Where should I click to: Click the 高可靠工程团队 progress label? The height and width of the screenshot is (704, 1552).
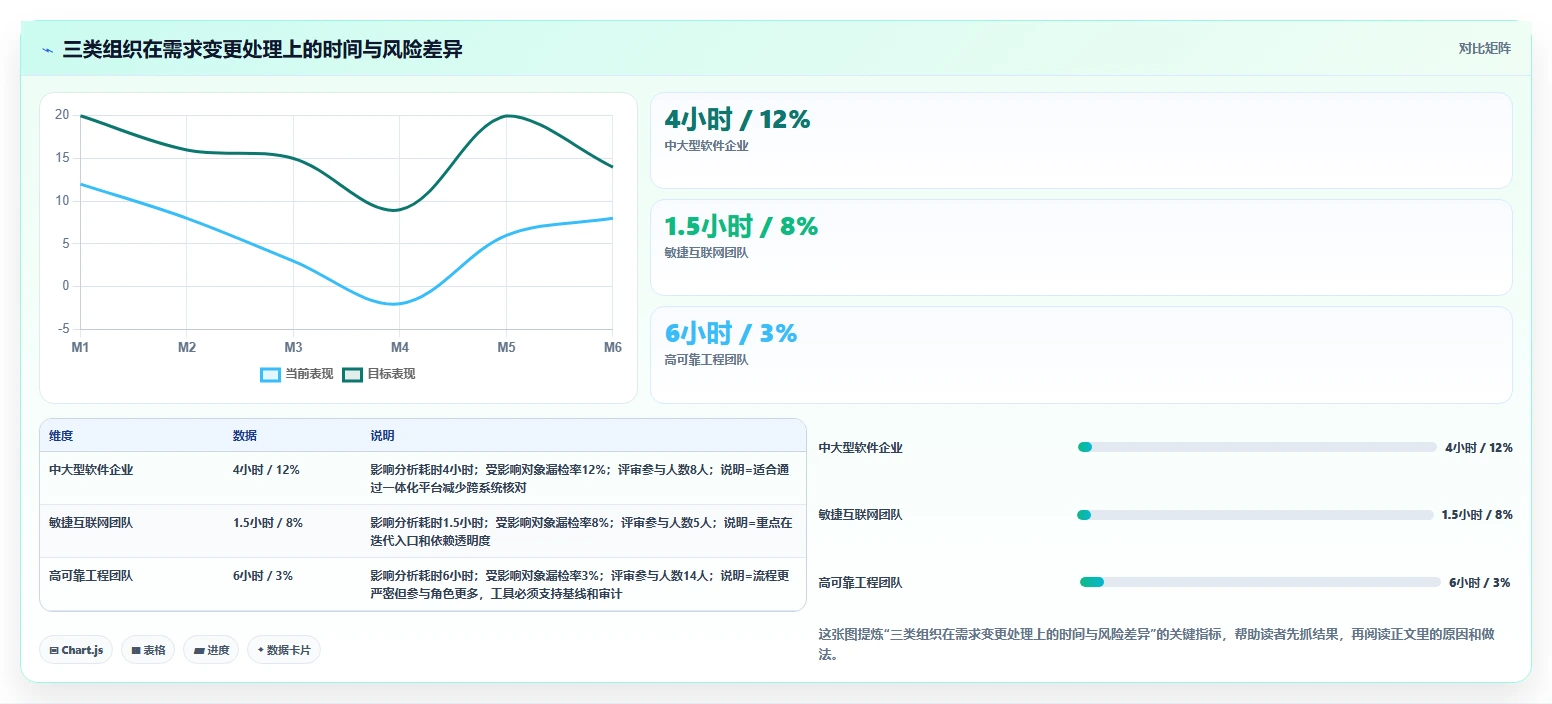[861, 583]
